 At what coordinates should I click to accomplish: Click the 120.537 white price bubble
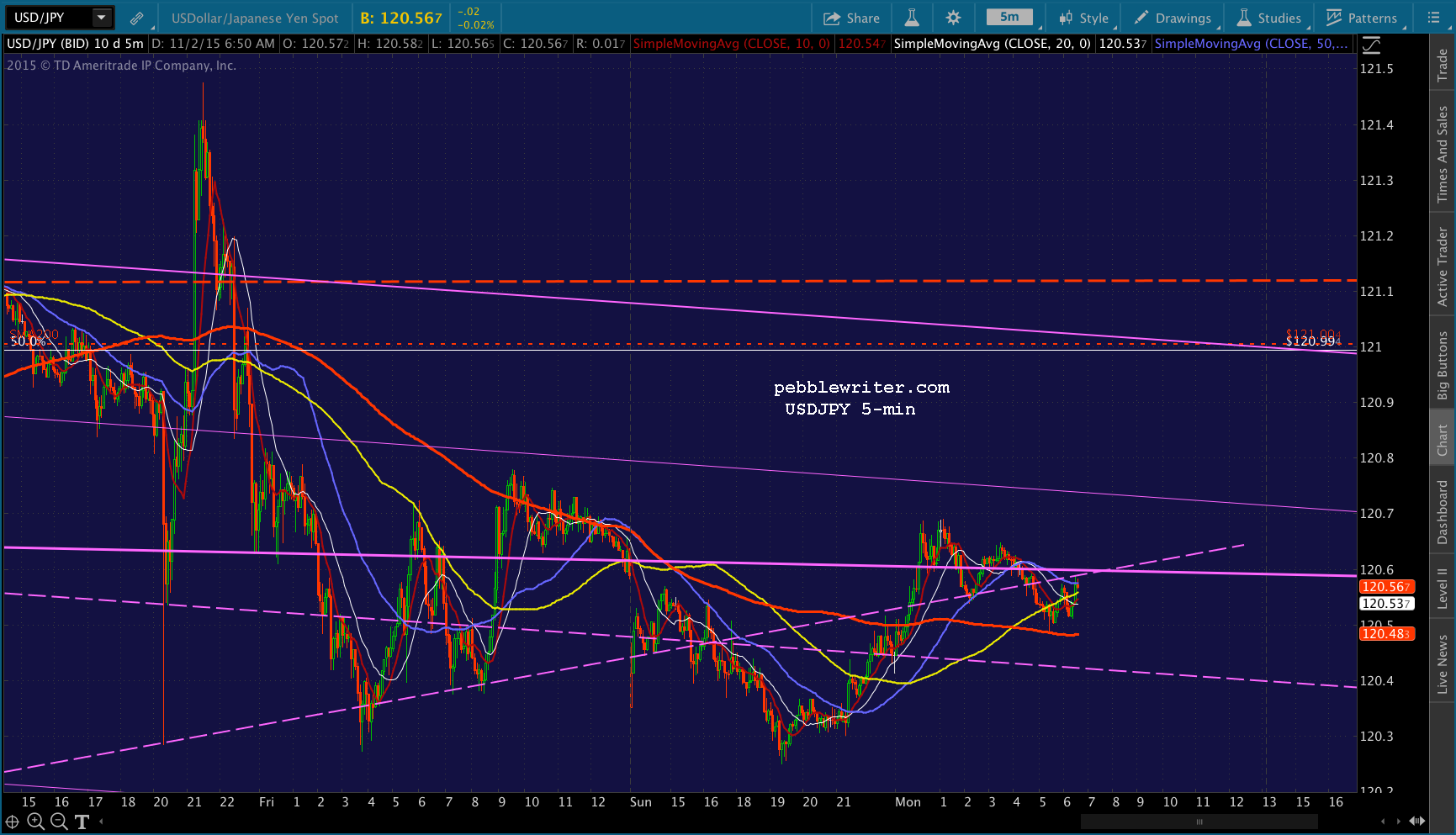coord(1386,604)
